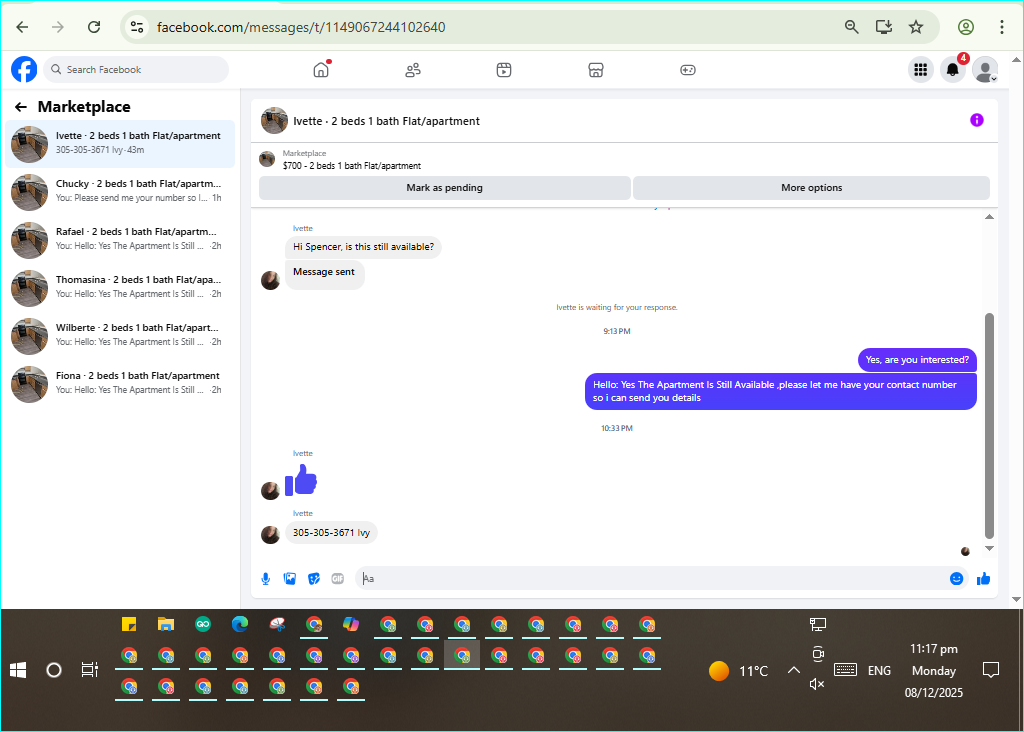Click the chat scroll down arrow
This screenshot has height=732, width=1024.
click(x=989, y=549)
